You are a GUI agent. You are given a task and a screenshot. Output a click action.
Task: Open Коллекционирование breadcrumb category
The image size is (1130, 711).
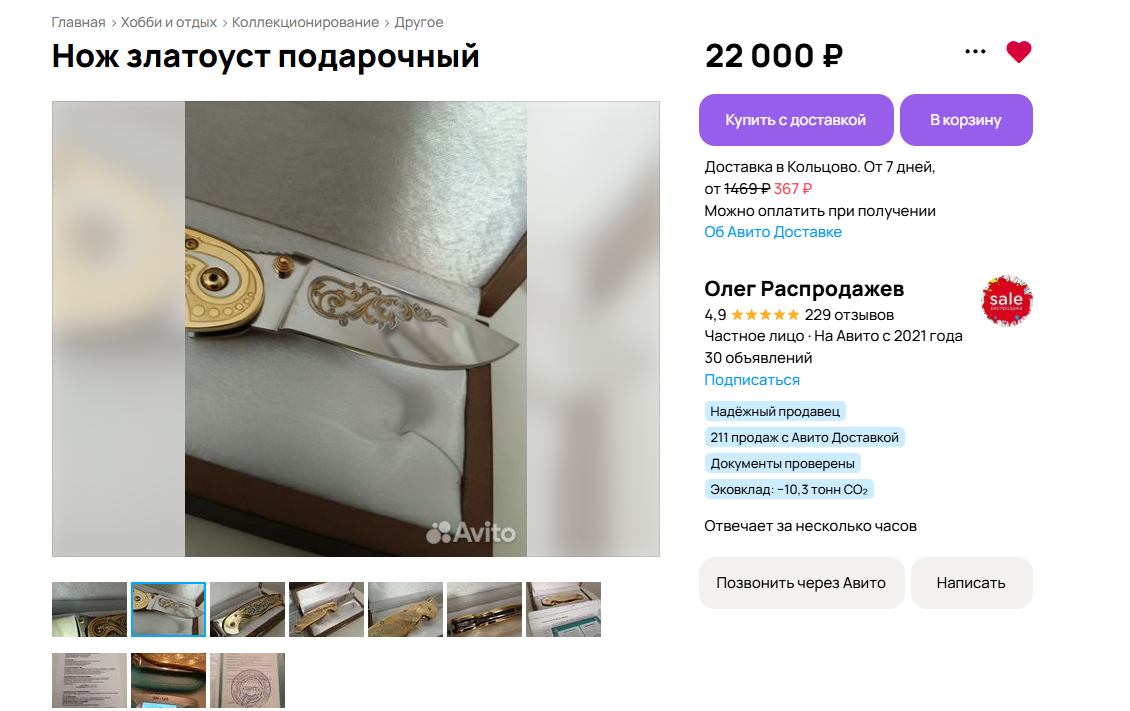(x=306, y=22)
